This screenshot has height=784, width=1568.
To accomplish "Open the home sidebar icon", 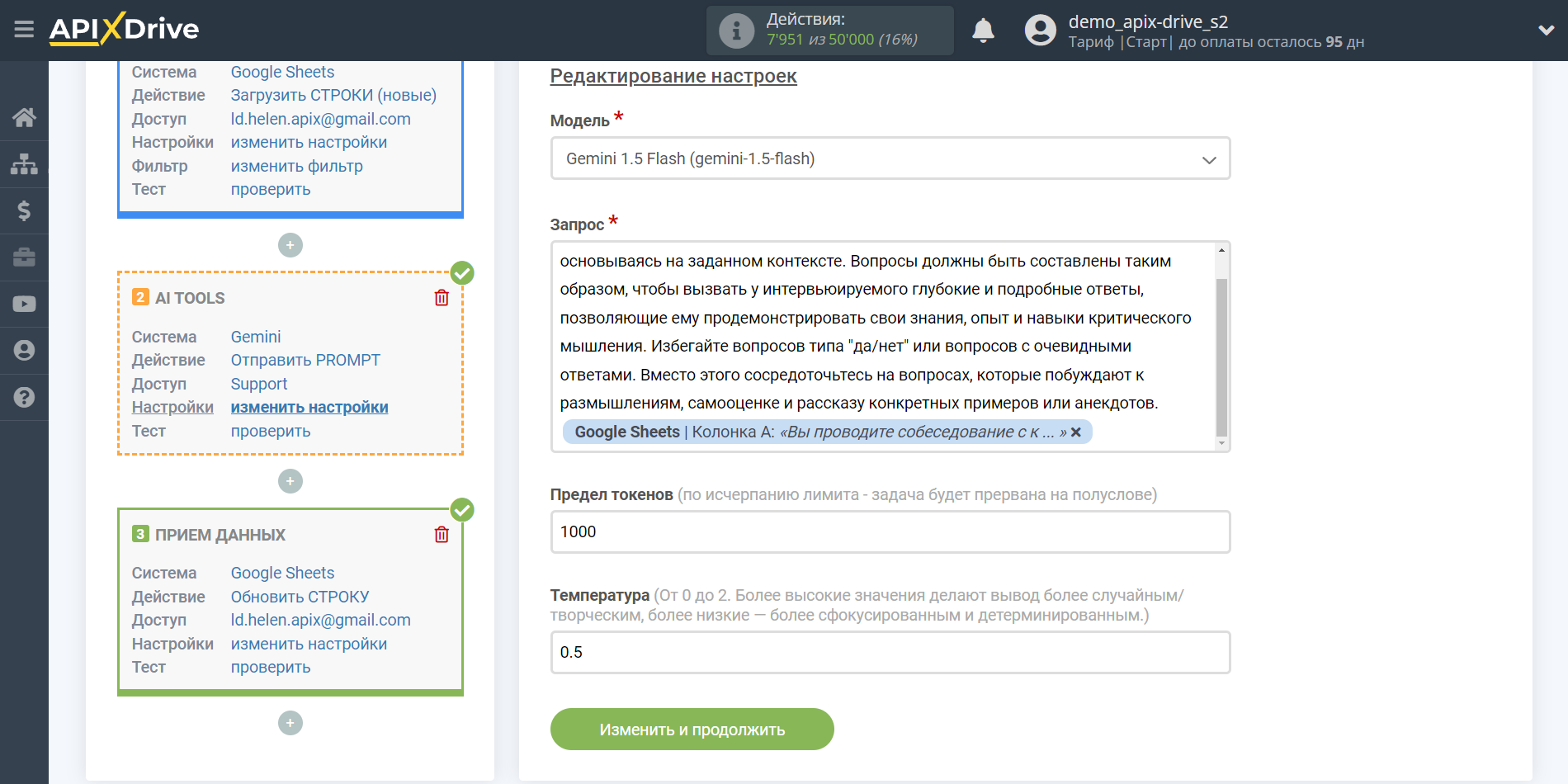I will coord(24,117).
